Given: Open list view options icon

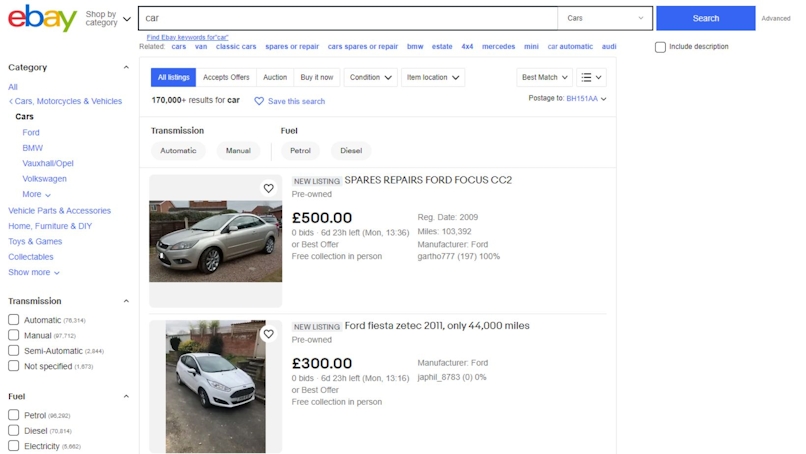Looking at the screenshot, I should [x=591, y=77].
